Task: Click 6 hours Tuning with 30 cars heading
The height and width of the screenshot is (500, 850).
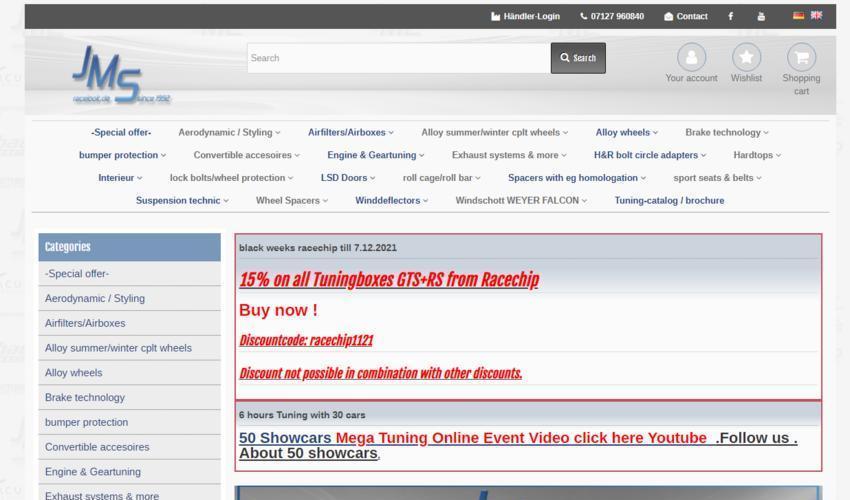Action: [302, 415]
